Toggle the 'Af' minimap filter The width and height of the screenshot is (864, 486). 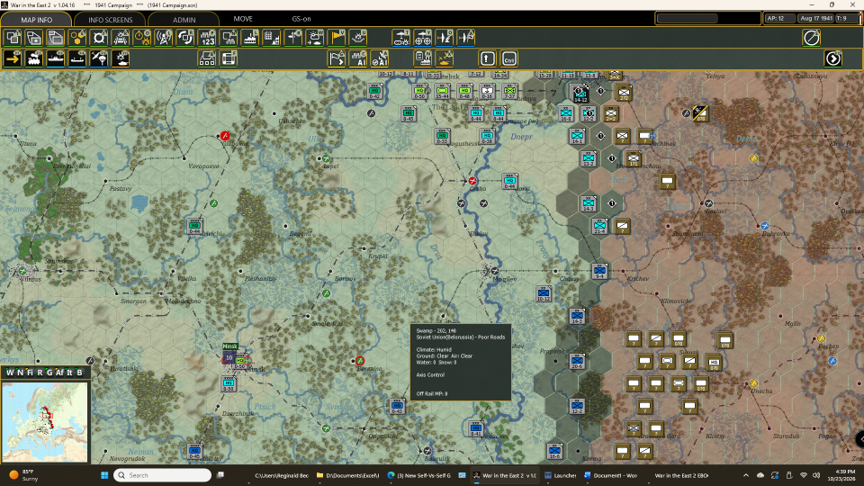(x=60, y=372)
